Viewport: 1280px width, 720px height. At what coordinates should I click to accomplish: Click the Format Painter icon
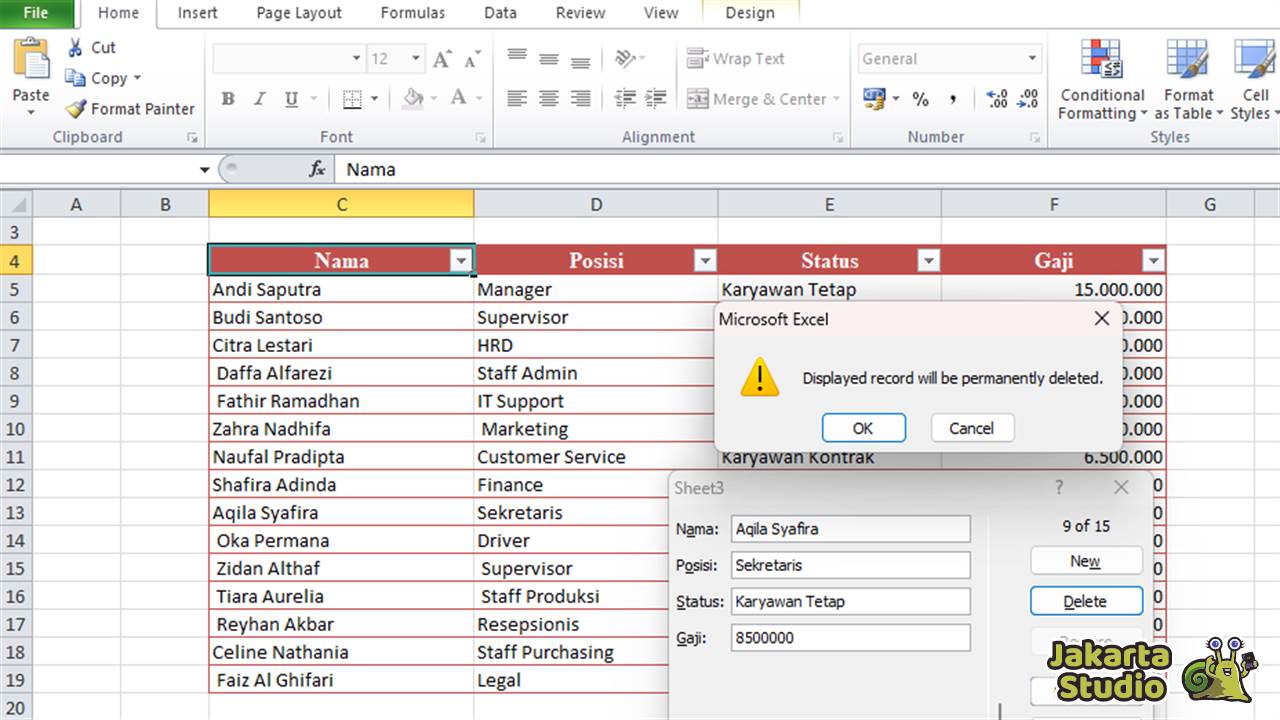[x=73, y=108]
